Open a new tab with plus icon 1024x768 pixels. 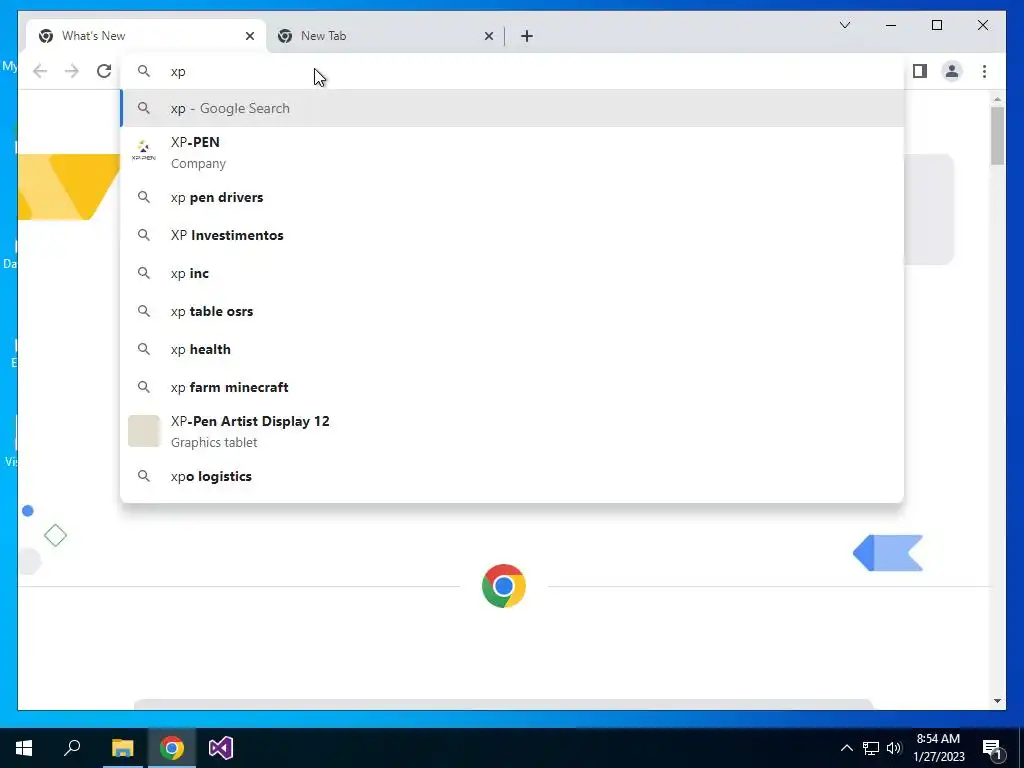(x=527, y=36)
